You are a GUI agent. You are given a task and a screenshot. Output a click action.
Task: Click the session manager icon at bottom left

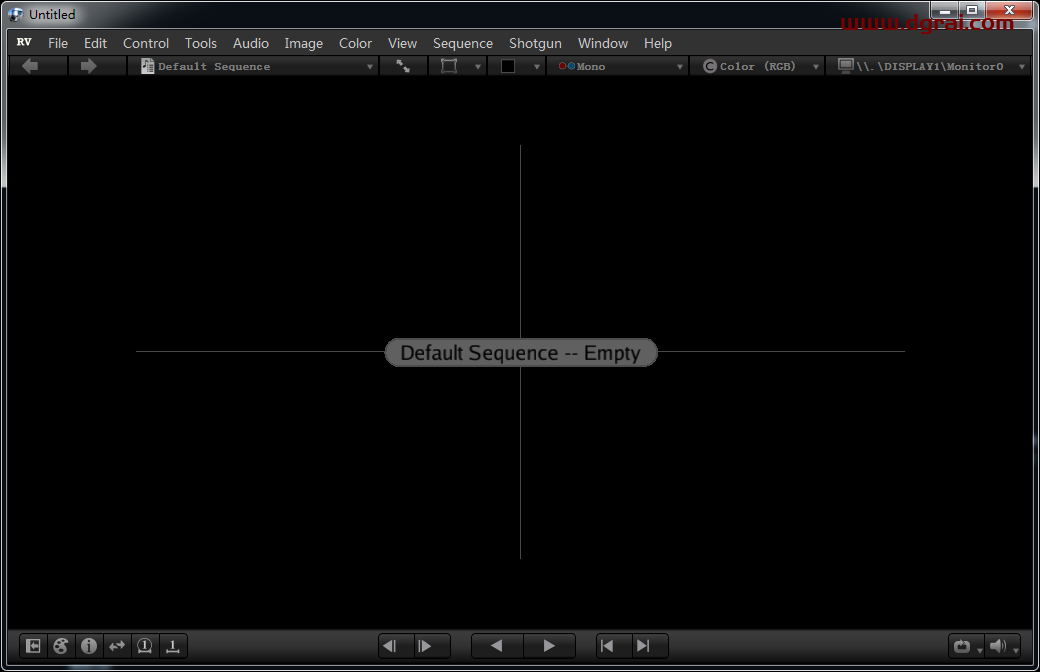[33, 646]
